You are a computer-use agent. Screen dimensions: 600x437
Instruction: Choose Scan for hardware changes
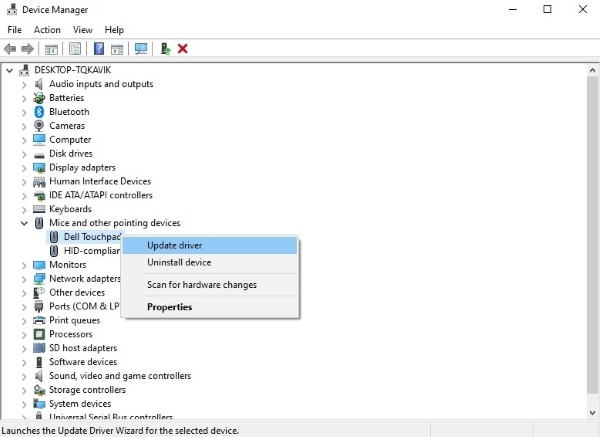pos(202,285)
